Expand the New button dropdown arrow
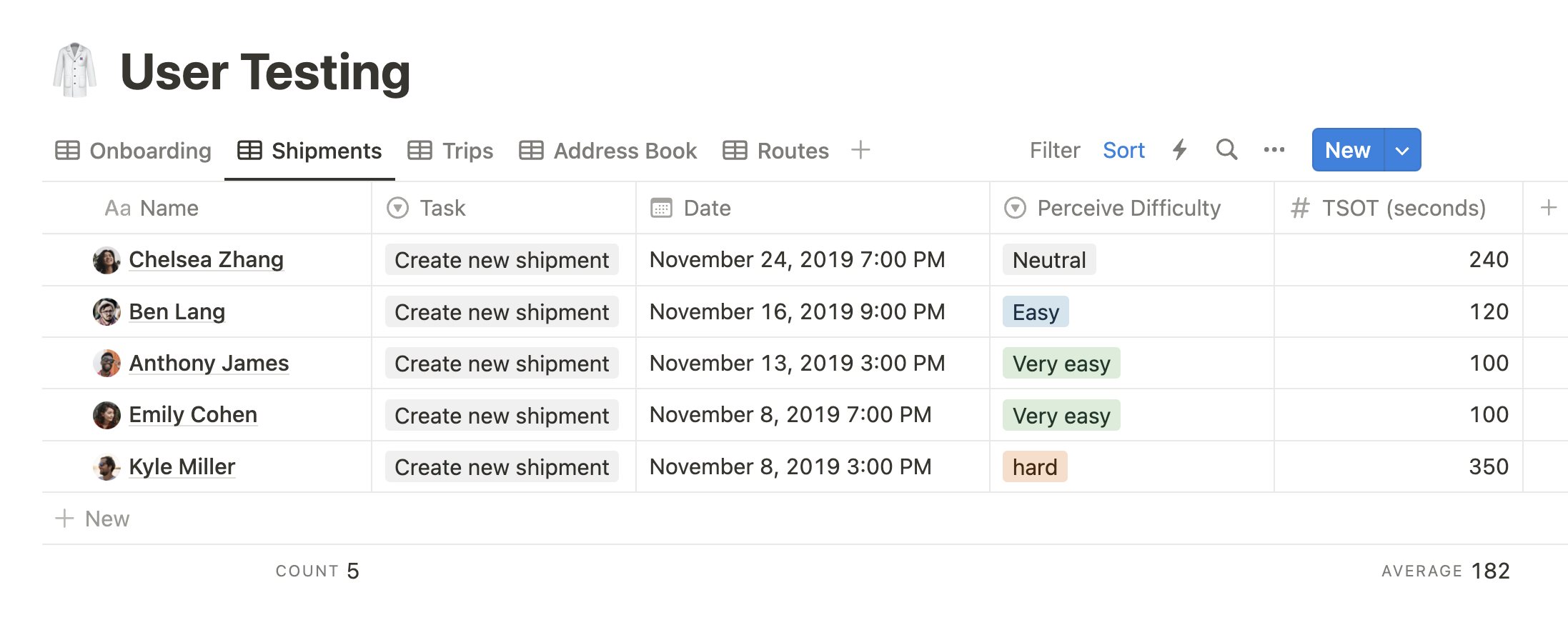The width and height of the screenshot is (1568, 630). pyautogui.click(x=1402, y=150)
